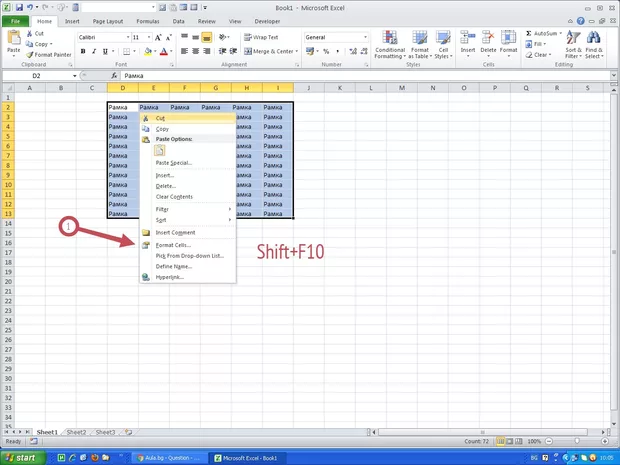The image size is (620, 465).
Task: Click the zoom slider in status bar
Action: [578, 441]
